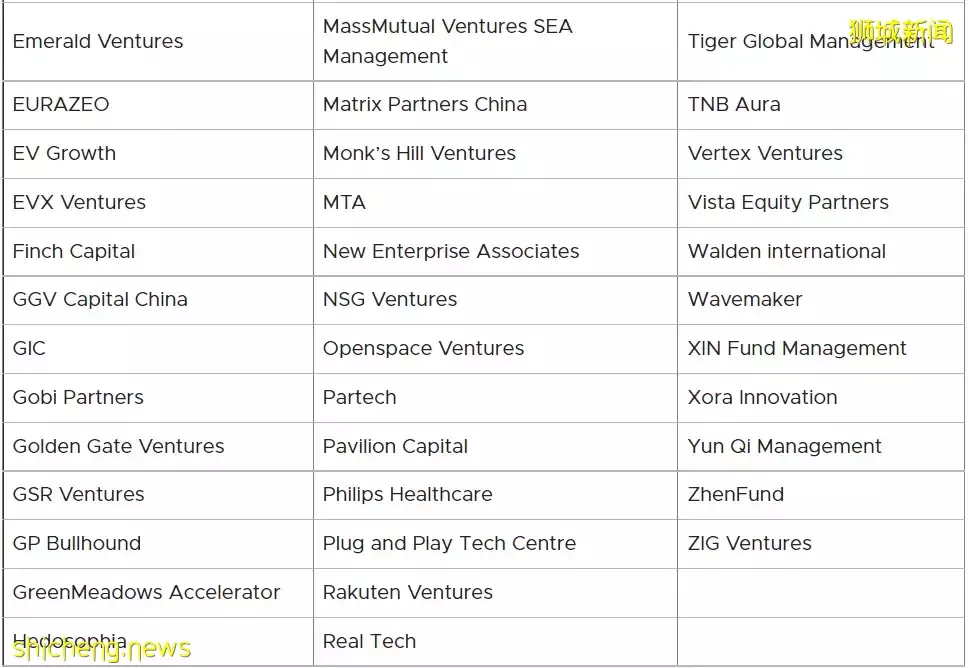Click the shicheng.news watermark link
Image resolution: width=968 pixels, height=668 pixels.
coord(96,650)
